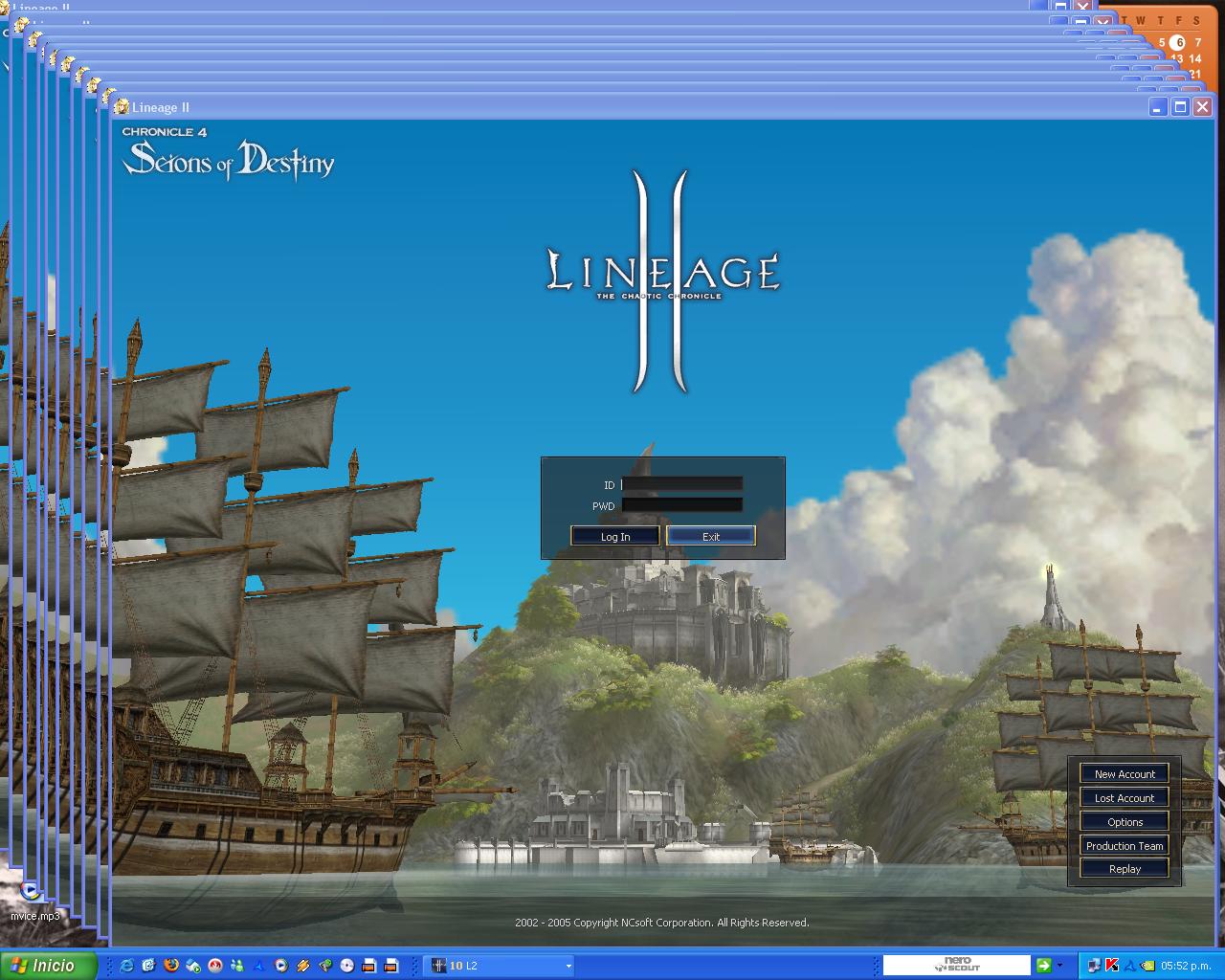Screen dimensions: 1225x980
Task: Launch Firefox from quick launch
Action: (x=171, y=966)
